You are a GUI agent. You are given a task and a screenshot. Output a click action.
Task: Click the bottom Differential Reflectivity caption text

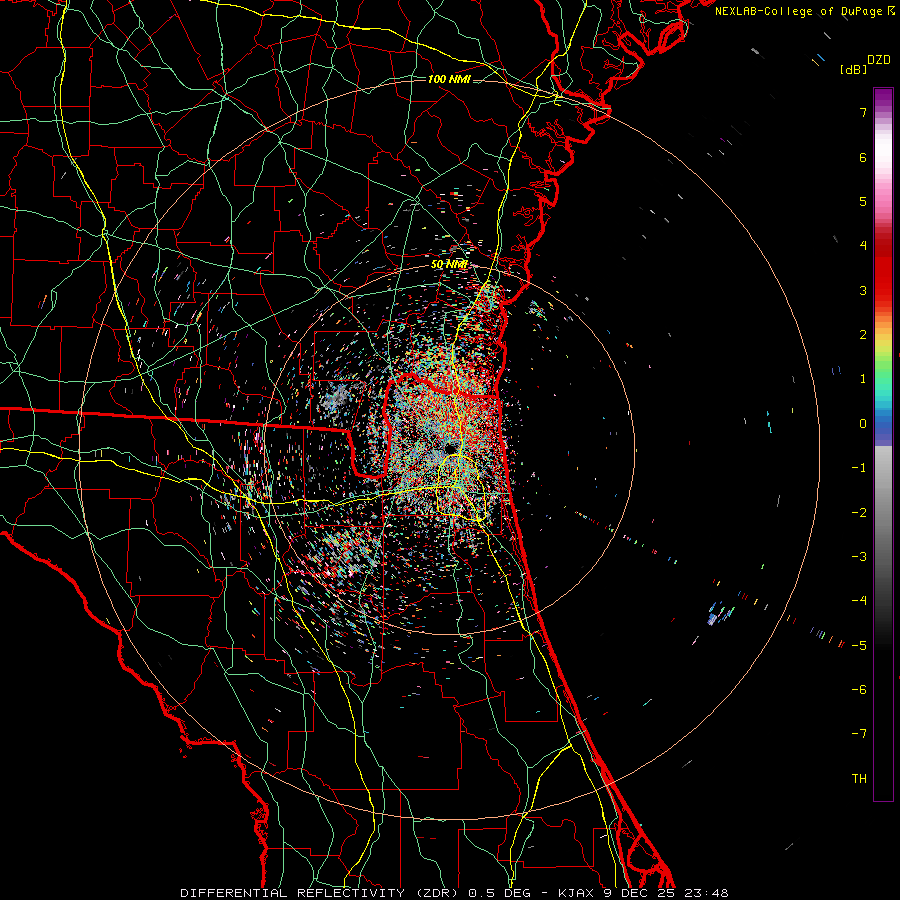pyautogui.click(x=454, y=893)
